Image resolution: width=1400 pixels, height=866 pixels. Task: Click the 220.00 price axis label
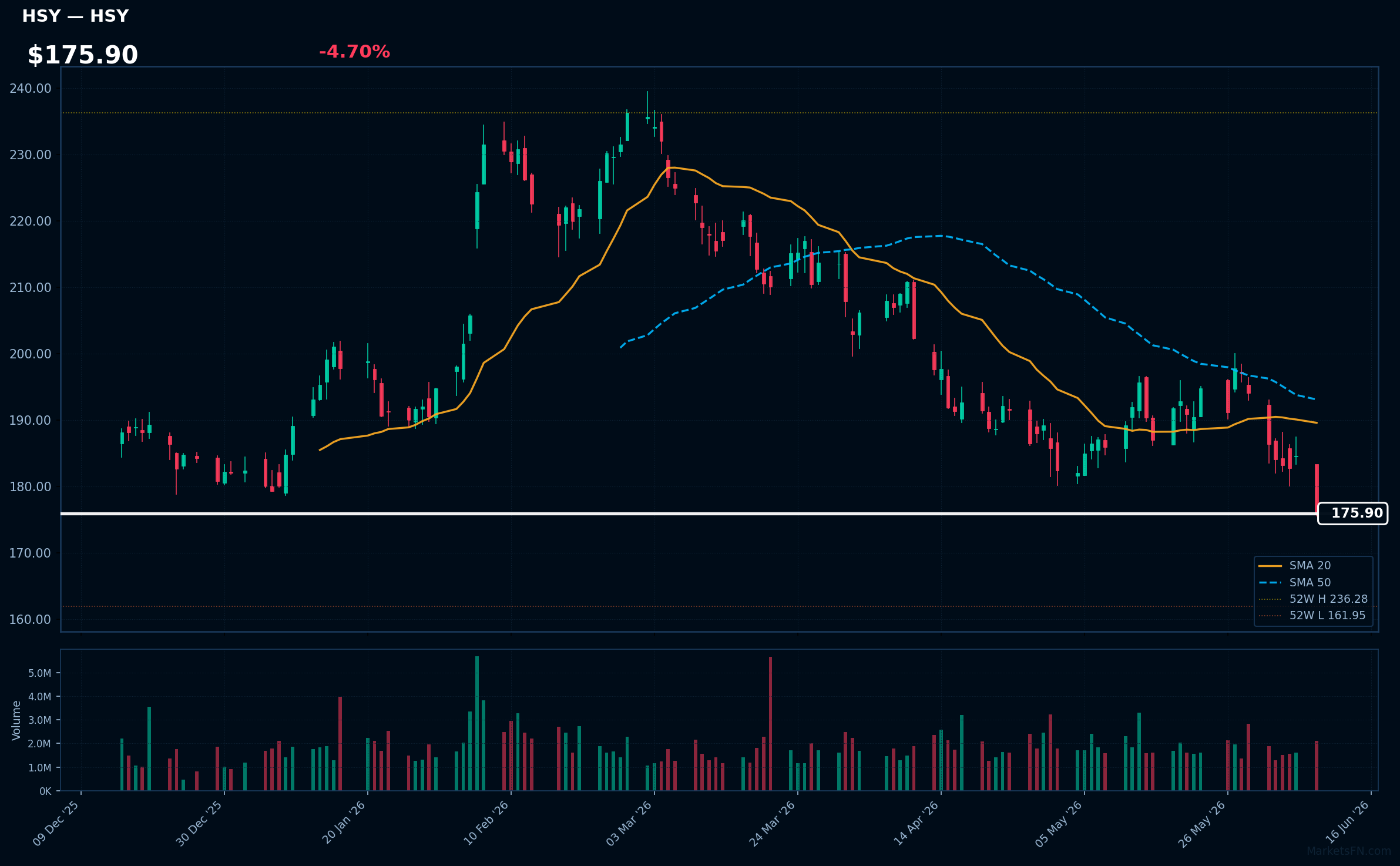coord(31,221)
